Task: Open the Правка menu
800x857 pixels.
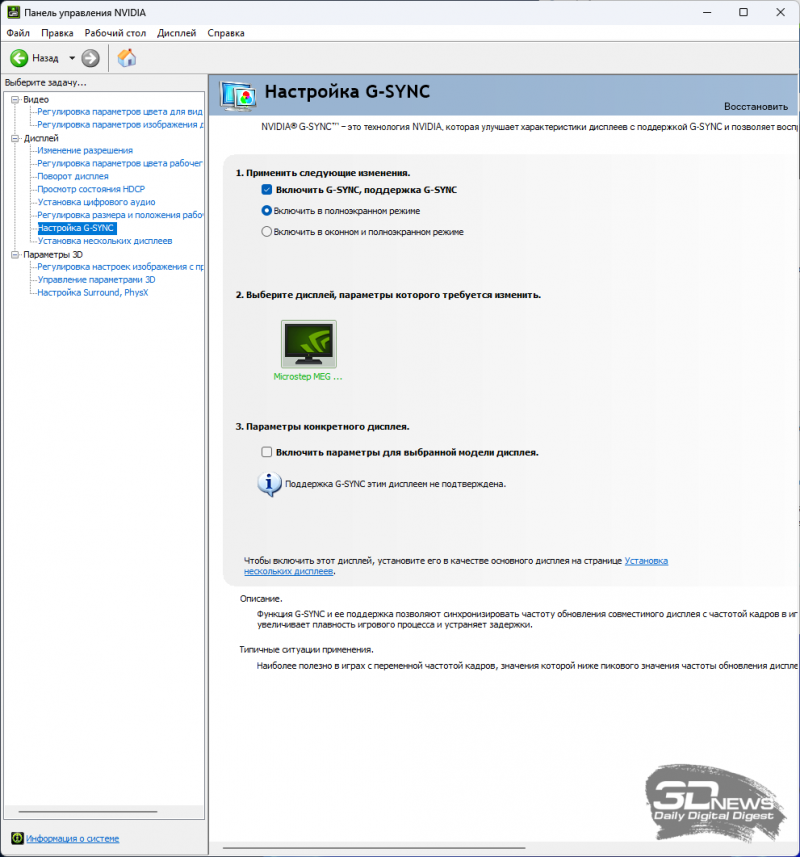Action: 57,33
